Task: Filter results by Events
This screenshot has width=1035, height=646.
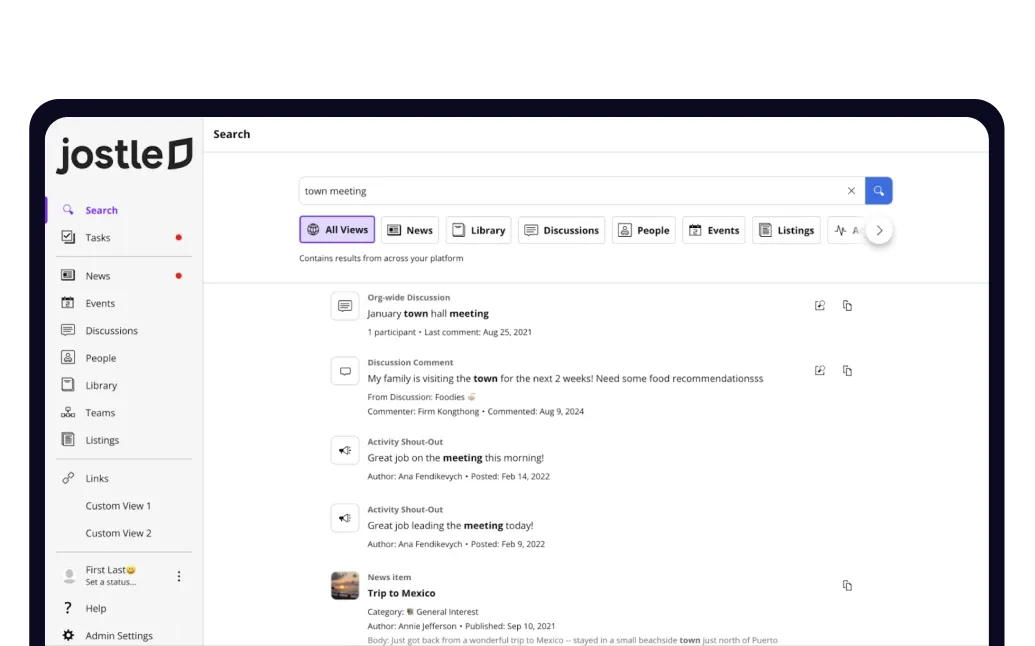Action: point(713,230)
